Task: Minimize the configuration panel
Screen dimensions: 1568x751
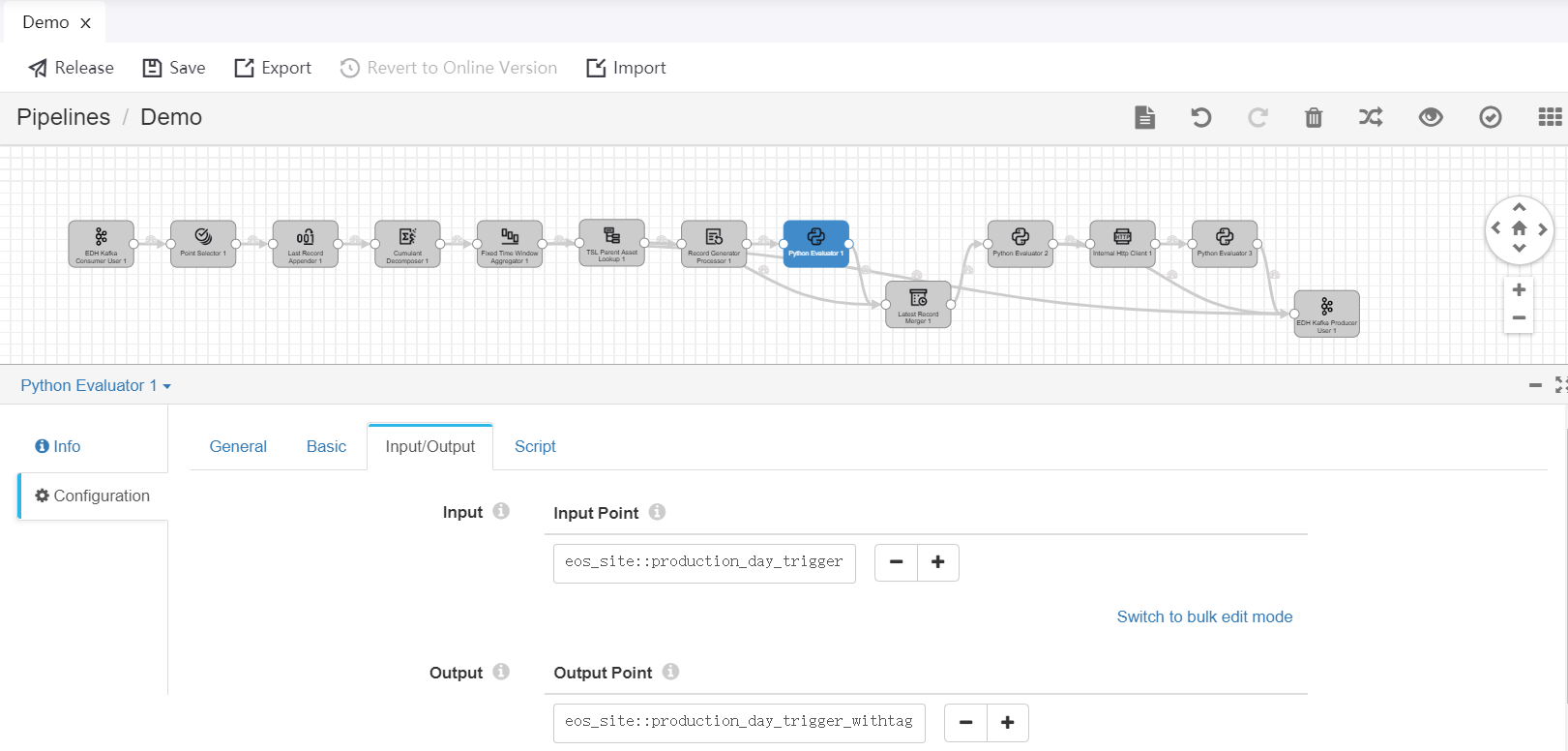Action: (1535, 385)
